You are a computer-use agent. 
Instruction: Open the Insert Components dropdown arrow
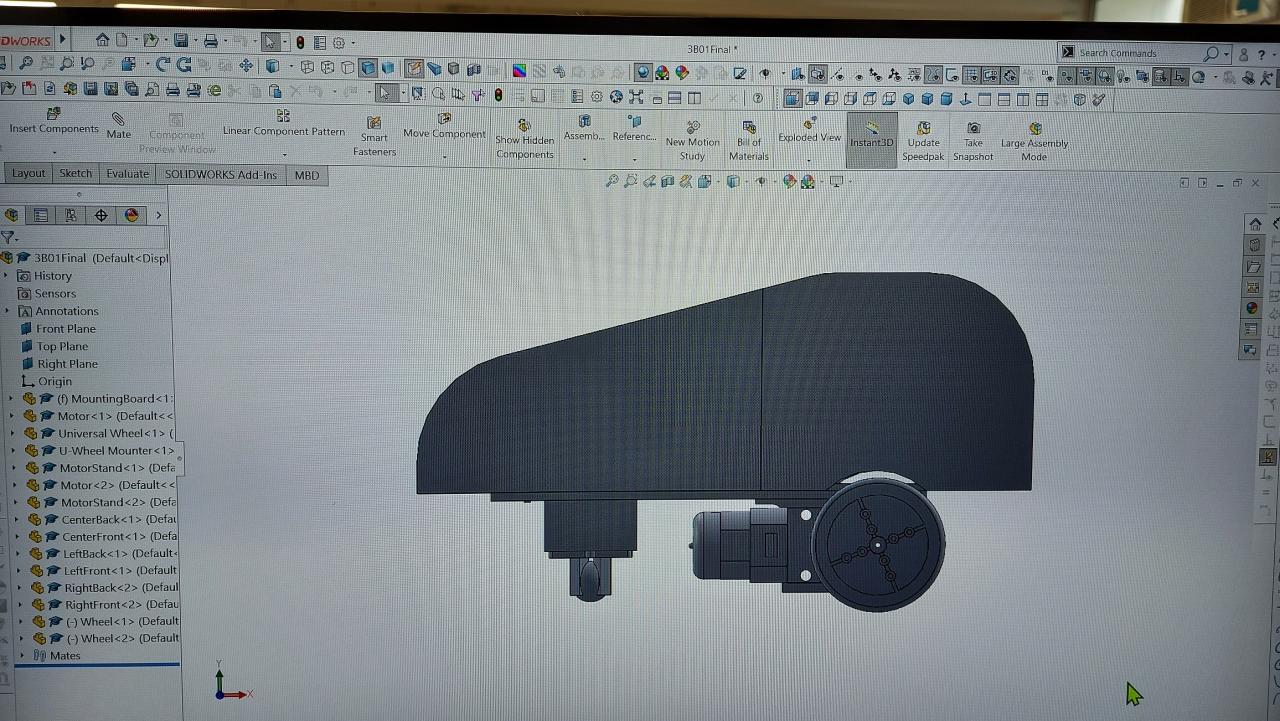click(x=54, y=150)
